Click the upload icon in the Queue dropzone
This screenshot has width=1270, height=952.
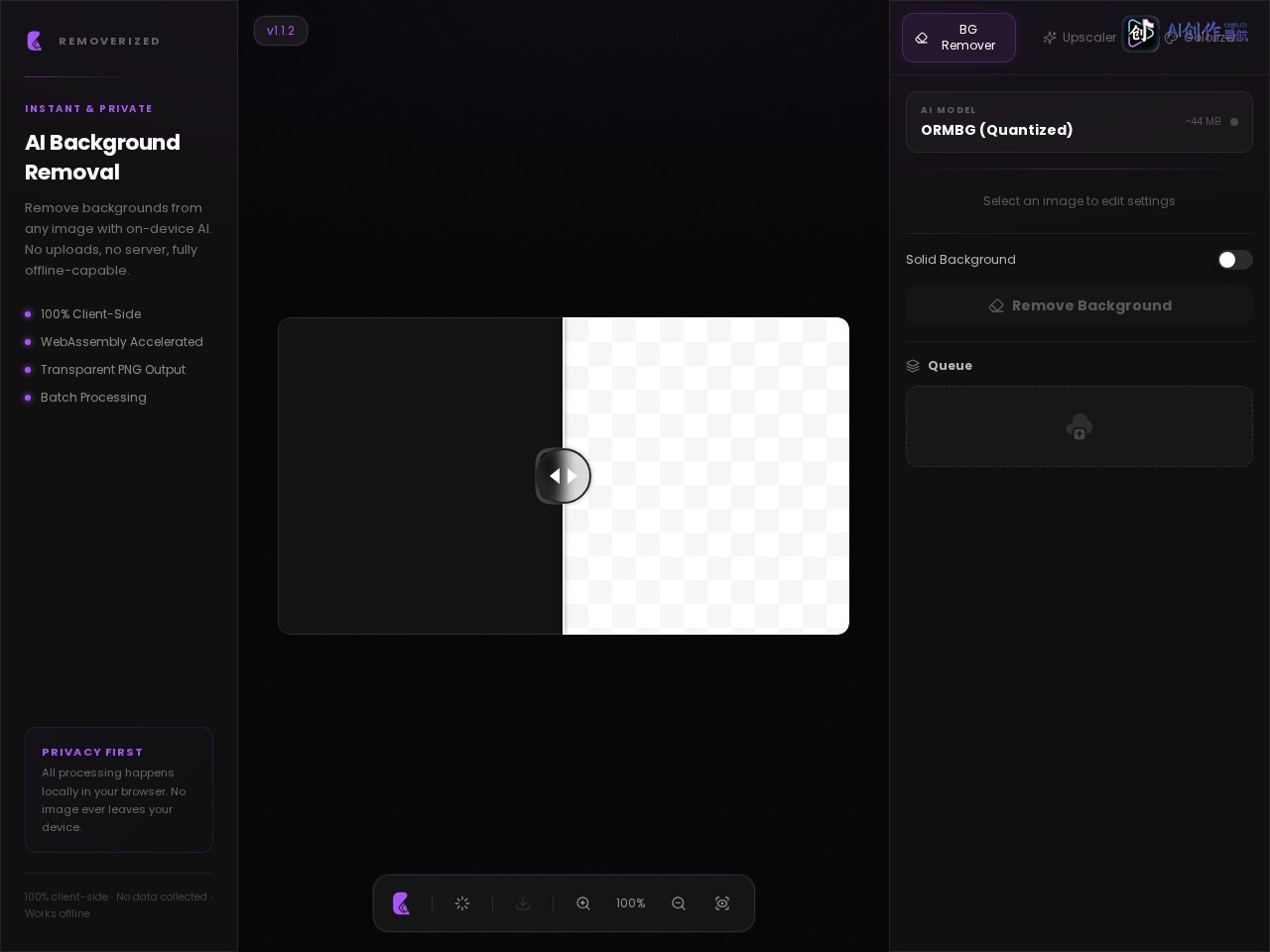pos(1079,427)
